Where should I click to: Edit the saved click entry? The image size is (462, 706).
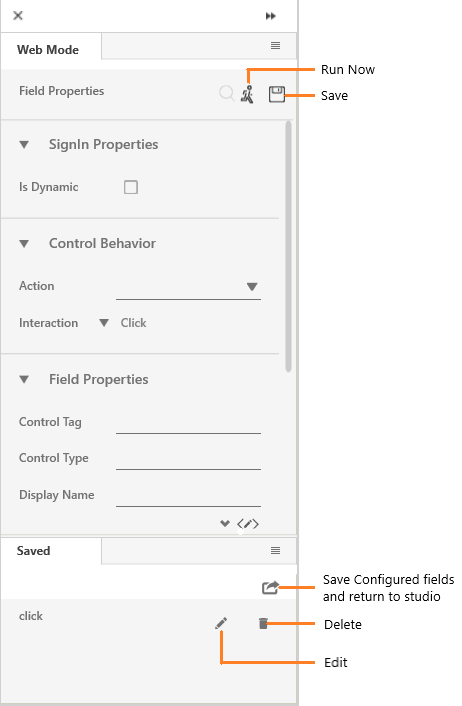[221, 623]
